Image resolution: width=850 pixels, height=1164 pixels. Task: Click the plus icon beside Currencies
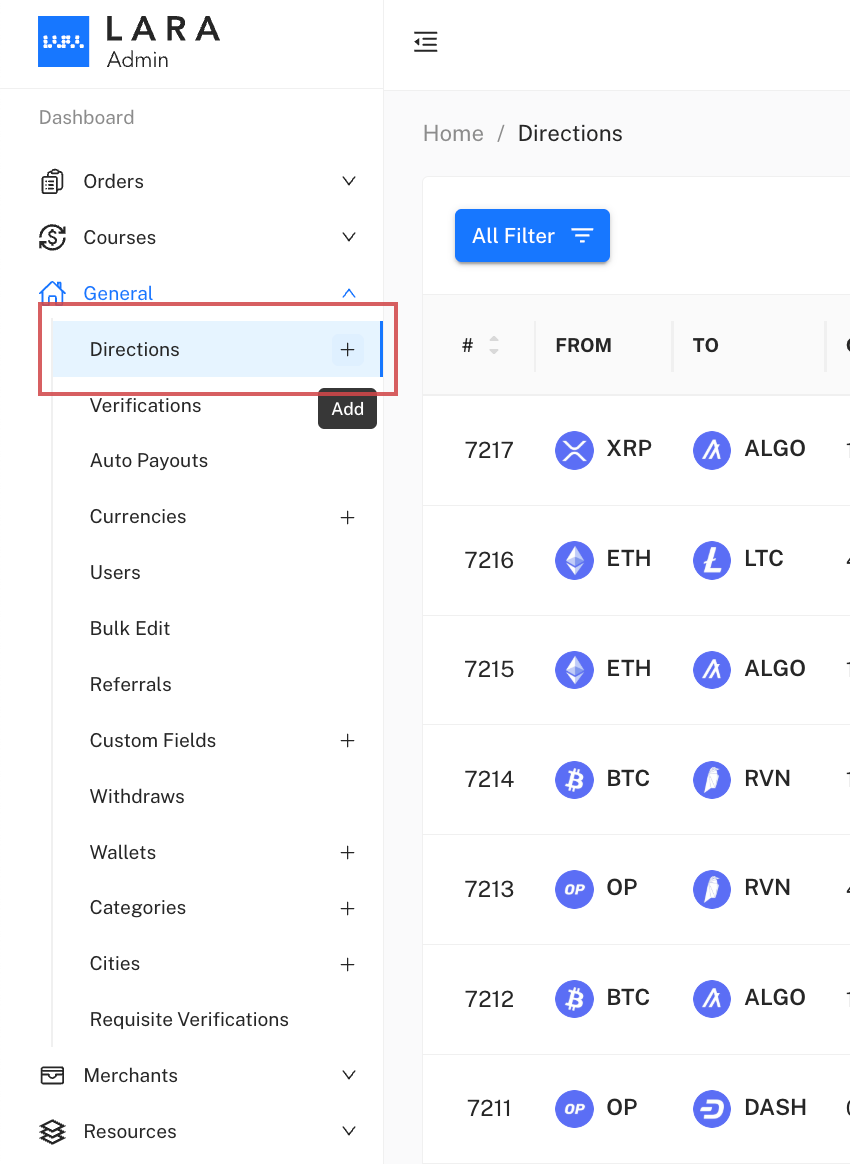(347, 517)
